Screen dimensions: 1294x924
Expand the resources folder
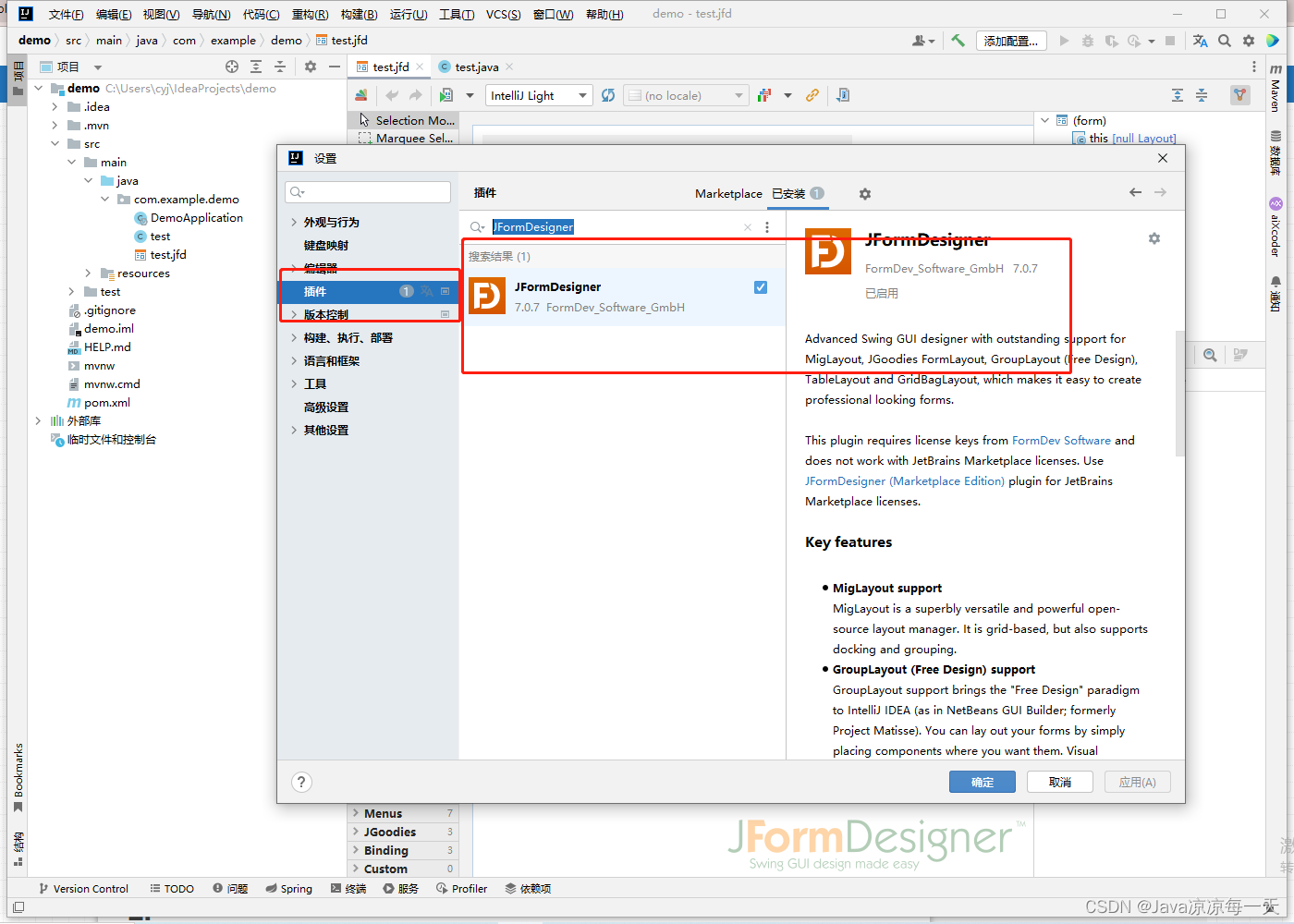[89, 274]
